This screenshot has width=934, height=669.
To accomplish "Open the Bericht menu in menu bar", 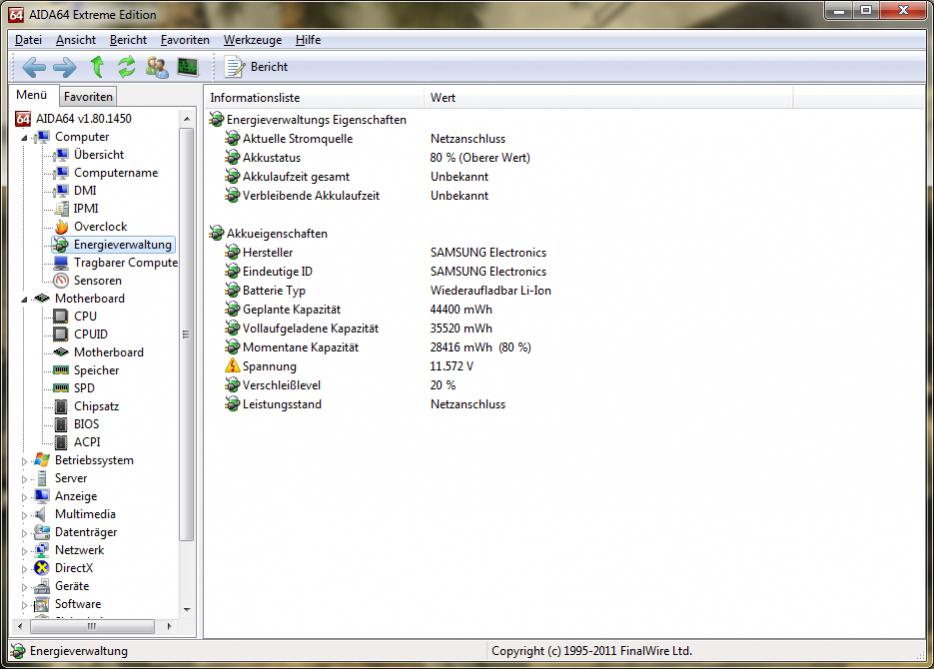I will (x=128, y=40).
